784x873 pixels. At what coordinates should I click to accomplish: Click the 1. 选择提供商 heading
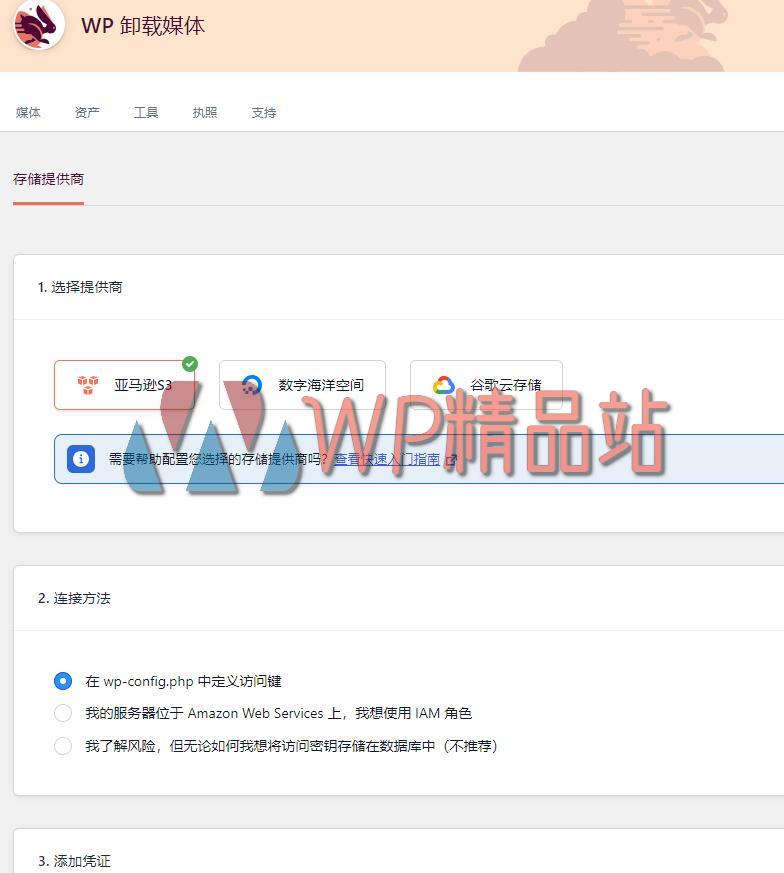[x=80, y=287]
